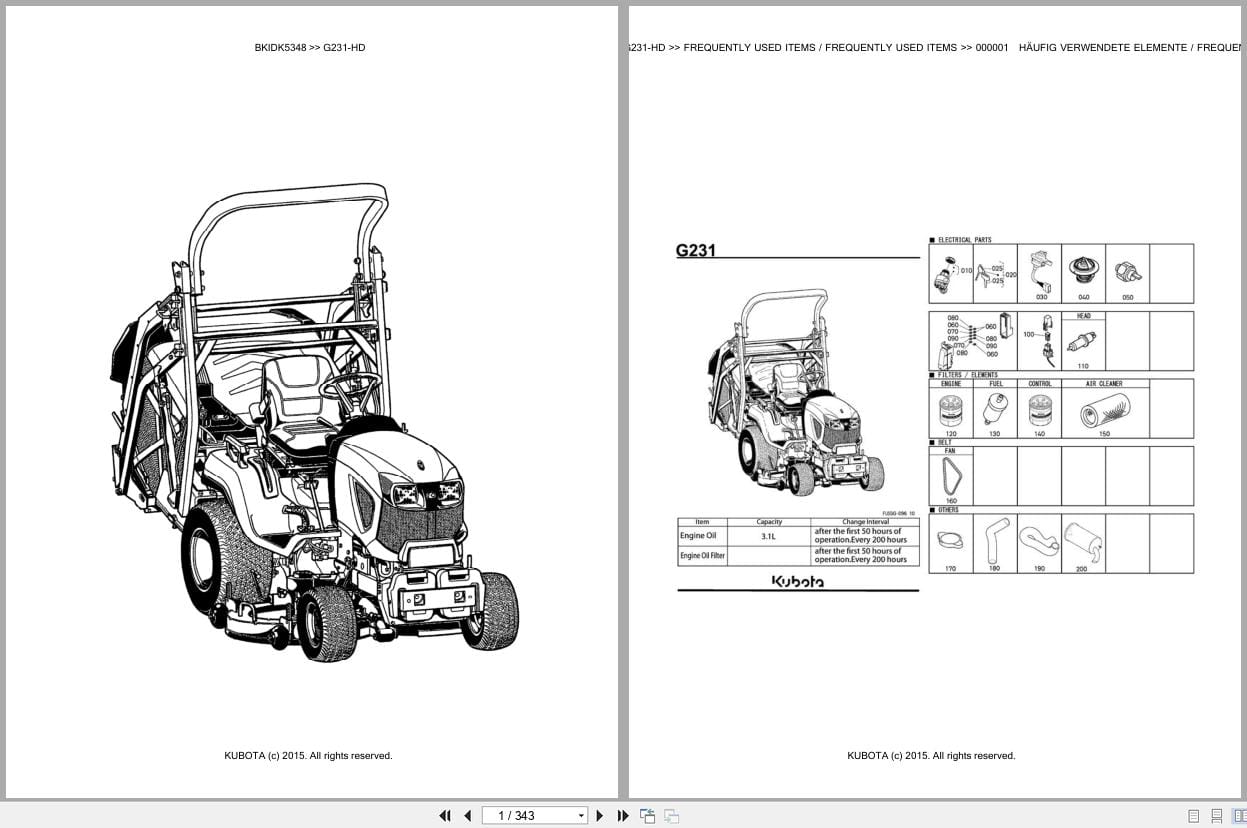Click the 'HÄUFIG VERWENDETE ELEMENTE' header text
The height and width of the screenshot is (828, 1247).
[x=1103, y=48]
